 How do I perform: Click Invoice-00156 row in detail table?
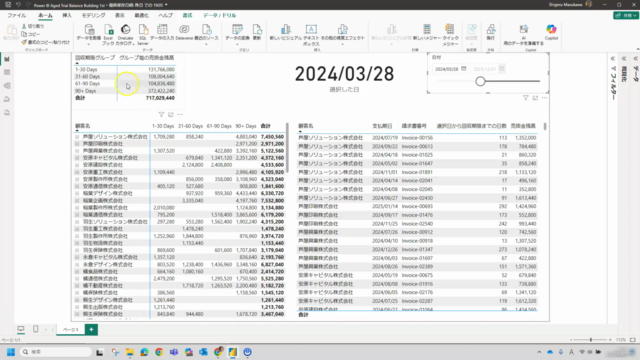[x=417, y=138]
